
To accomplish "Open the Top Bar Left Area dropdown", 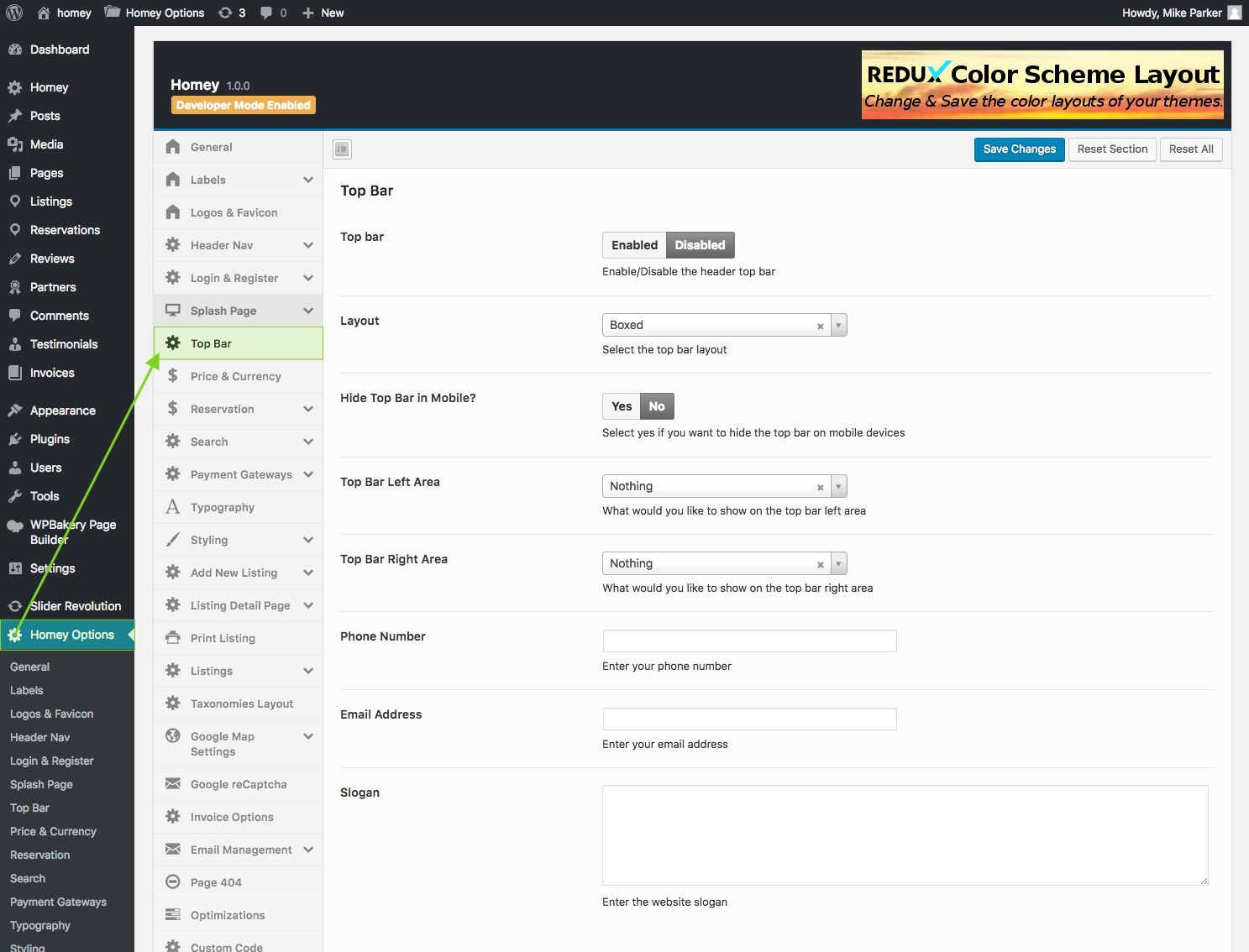I will (x=724, y=486).
